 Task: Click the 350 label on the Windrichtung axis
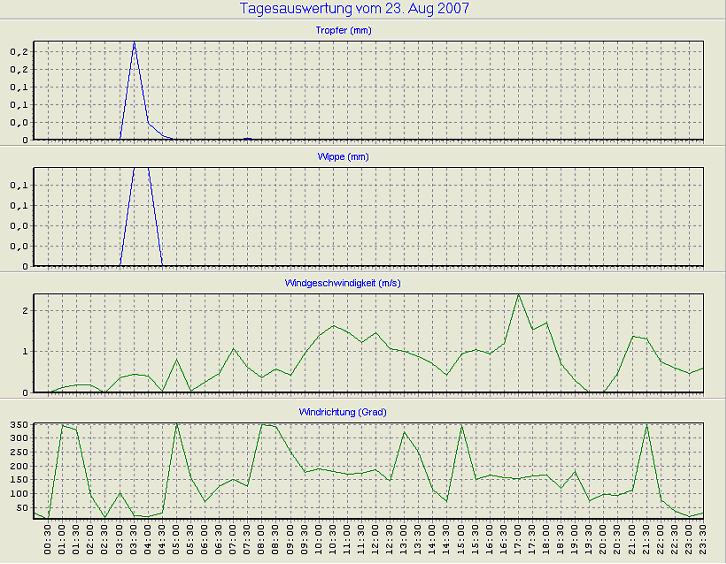pos(20,425)
